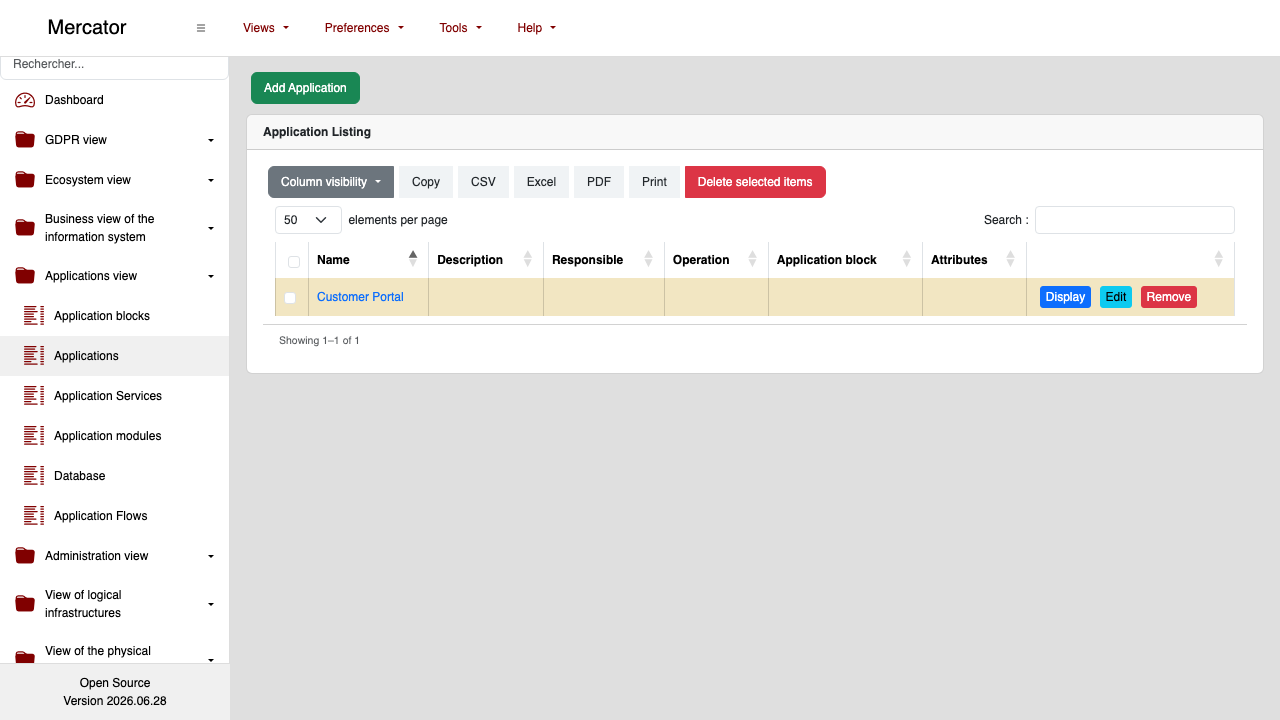
Task: Click the Application Flows list icon
Action: [34, 516]
